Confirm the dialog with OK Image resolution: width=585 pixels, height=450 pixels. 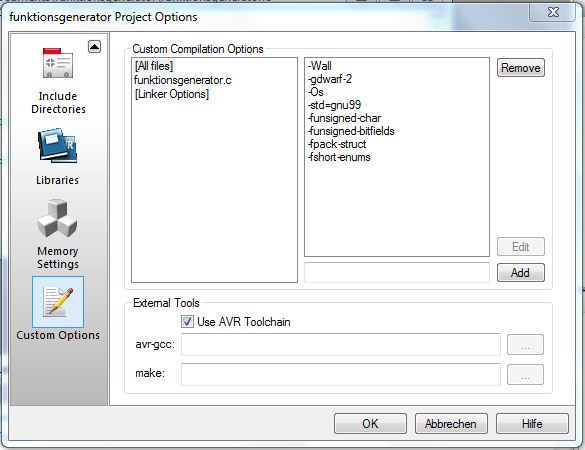(x=370, y=424)
